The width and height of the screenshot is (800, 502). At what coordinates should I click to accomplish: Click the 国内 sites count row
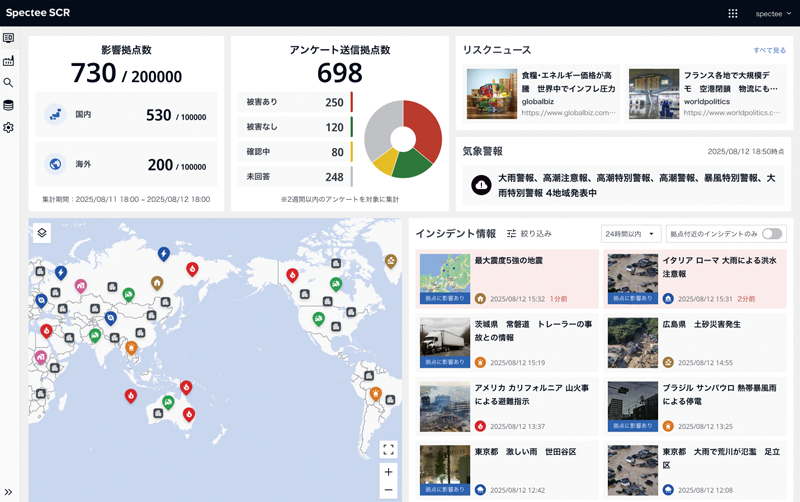pos(126,114)
